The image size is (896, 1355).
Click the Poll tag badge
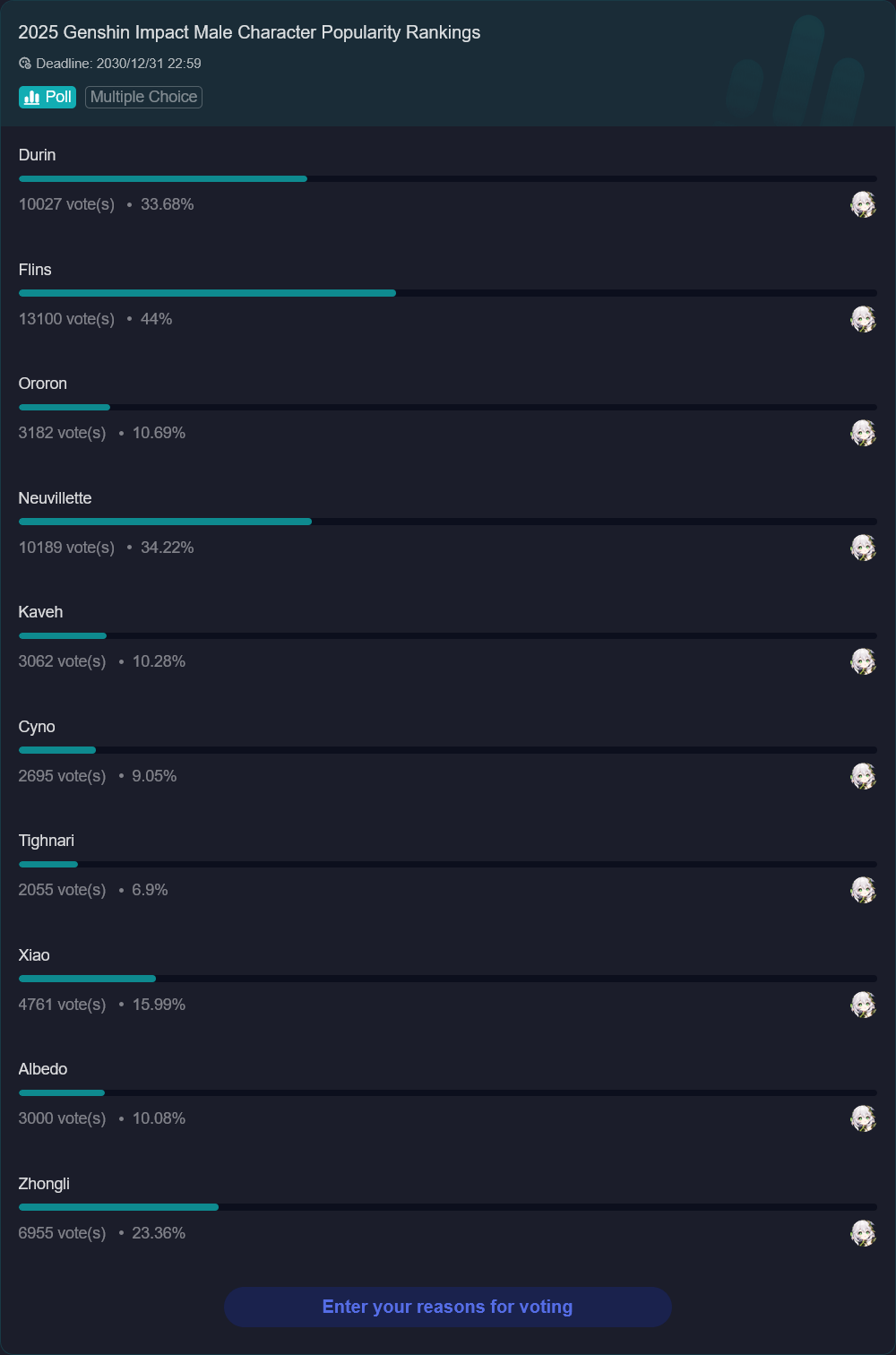point(47,97)
